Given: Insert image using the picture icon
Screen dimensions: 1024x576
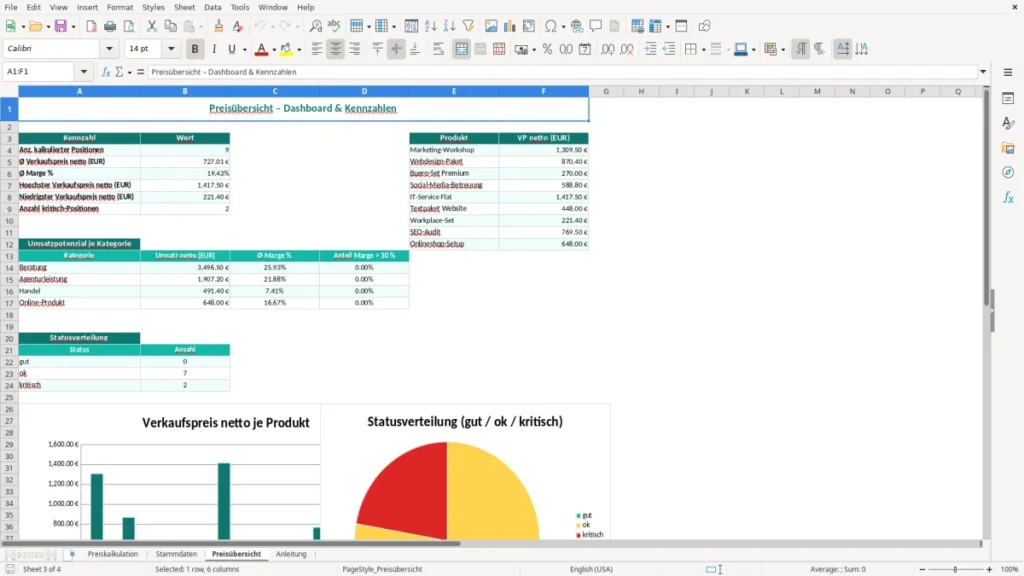Looking at the screenshot, I should pos(491,26).
